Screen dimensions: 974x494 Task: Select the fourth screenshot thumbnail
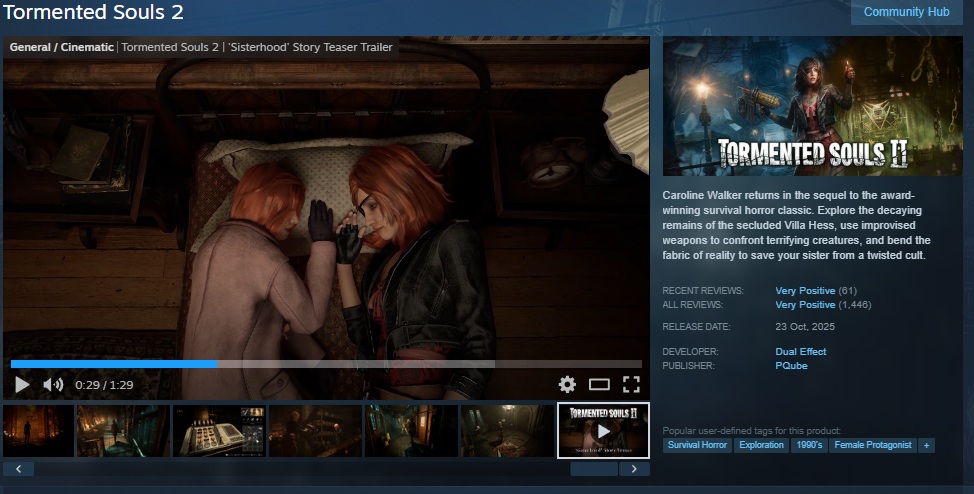(315, 431)
